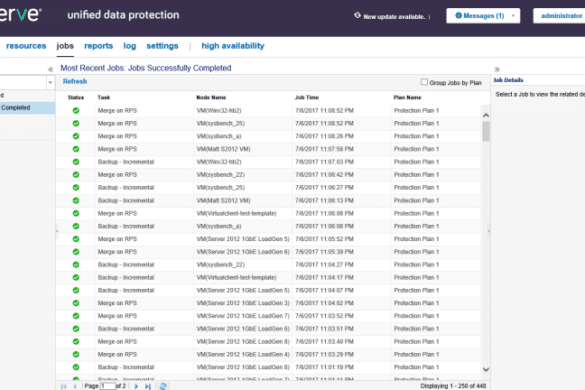Click status icon for 11:07:58 PM job
This screenshot has width=585, height=390.
[76, 149]
